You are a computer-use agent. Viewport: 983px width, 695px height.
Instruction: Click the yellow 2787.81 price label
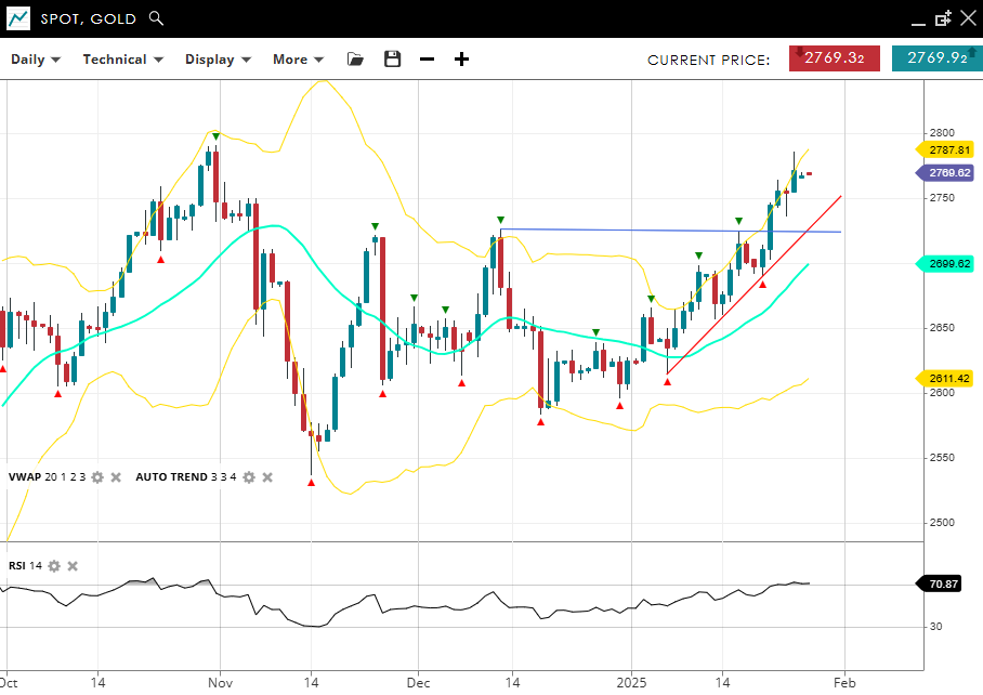click(x=945, y=150)
